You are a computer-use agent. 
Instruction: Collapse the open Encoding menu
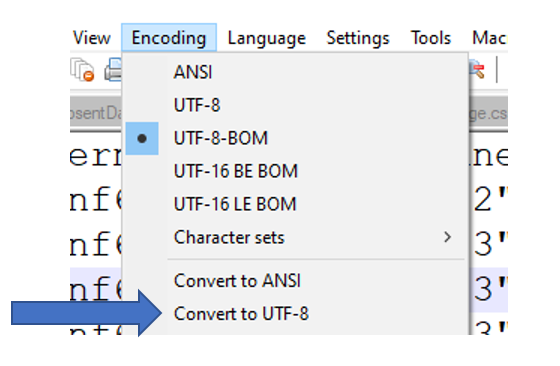tap(169, 38)
